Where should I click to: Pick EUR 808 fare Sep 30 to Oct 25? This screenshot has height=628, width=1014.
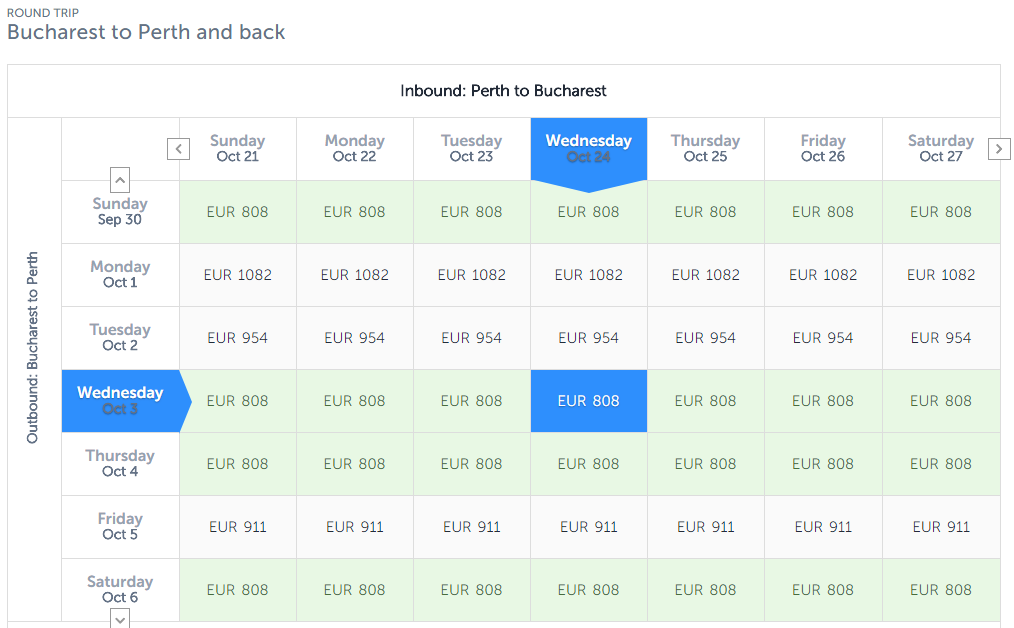coord(706,211)
